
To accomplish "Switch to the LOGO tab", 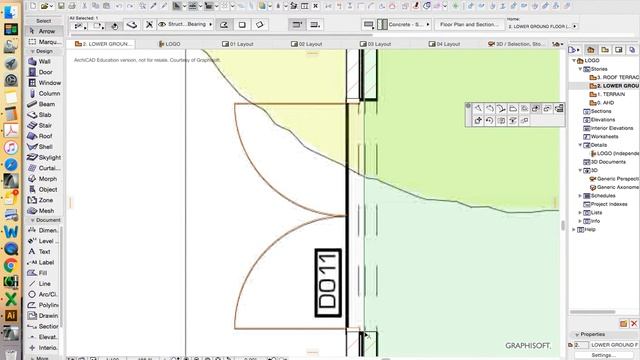I will (x=169, y=44).
